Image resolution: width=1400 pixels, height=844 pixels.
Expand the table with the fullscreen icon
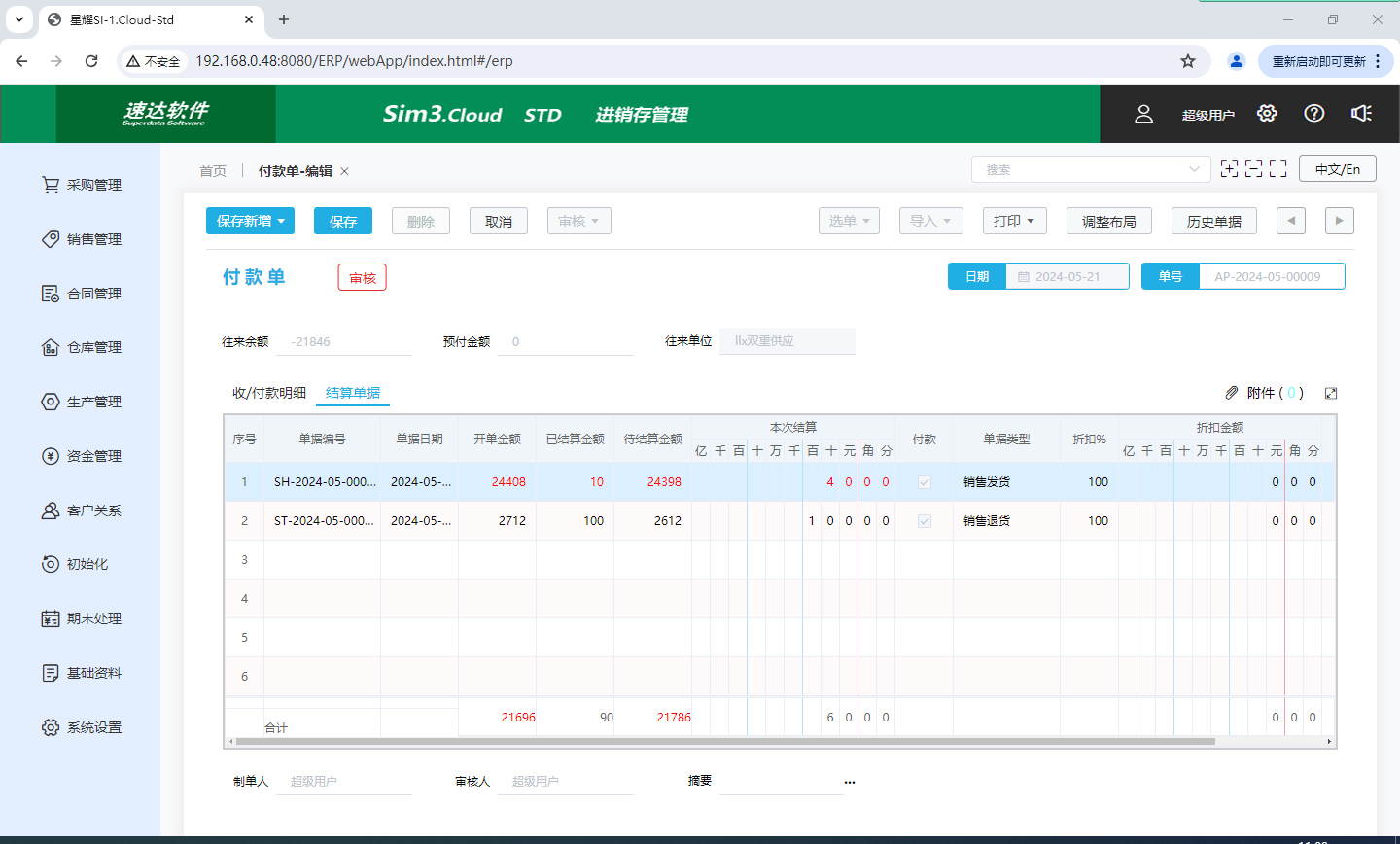1331,393
